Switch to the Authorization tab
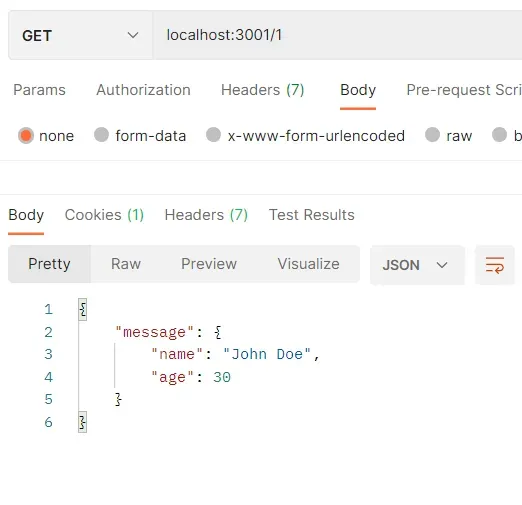Viewport: 522px width, 505px height. [x=143, y=90]
